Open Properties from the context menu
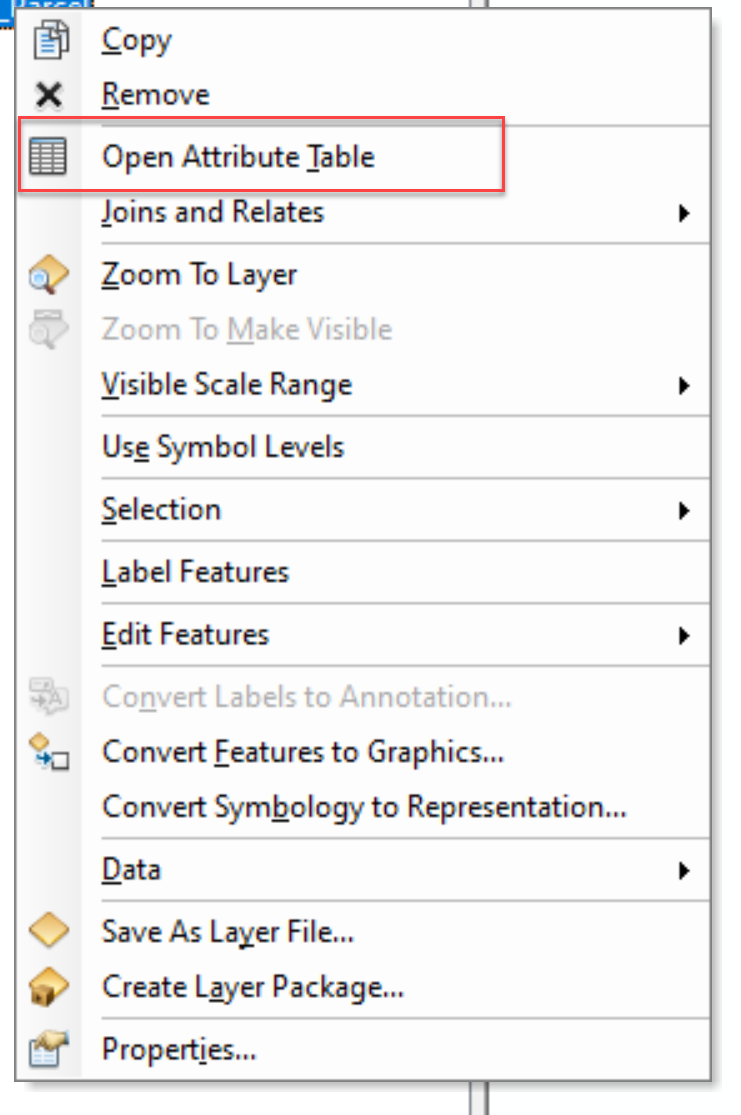Image resolution: width=741 pixels, height=1115 pixels. [x=179, y=1050]
